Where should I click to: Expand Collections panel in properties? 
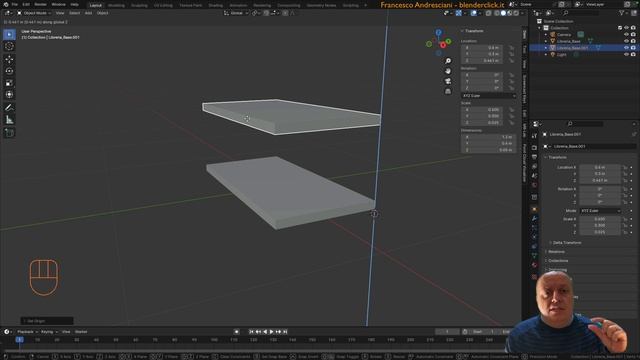pos(558,260)
